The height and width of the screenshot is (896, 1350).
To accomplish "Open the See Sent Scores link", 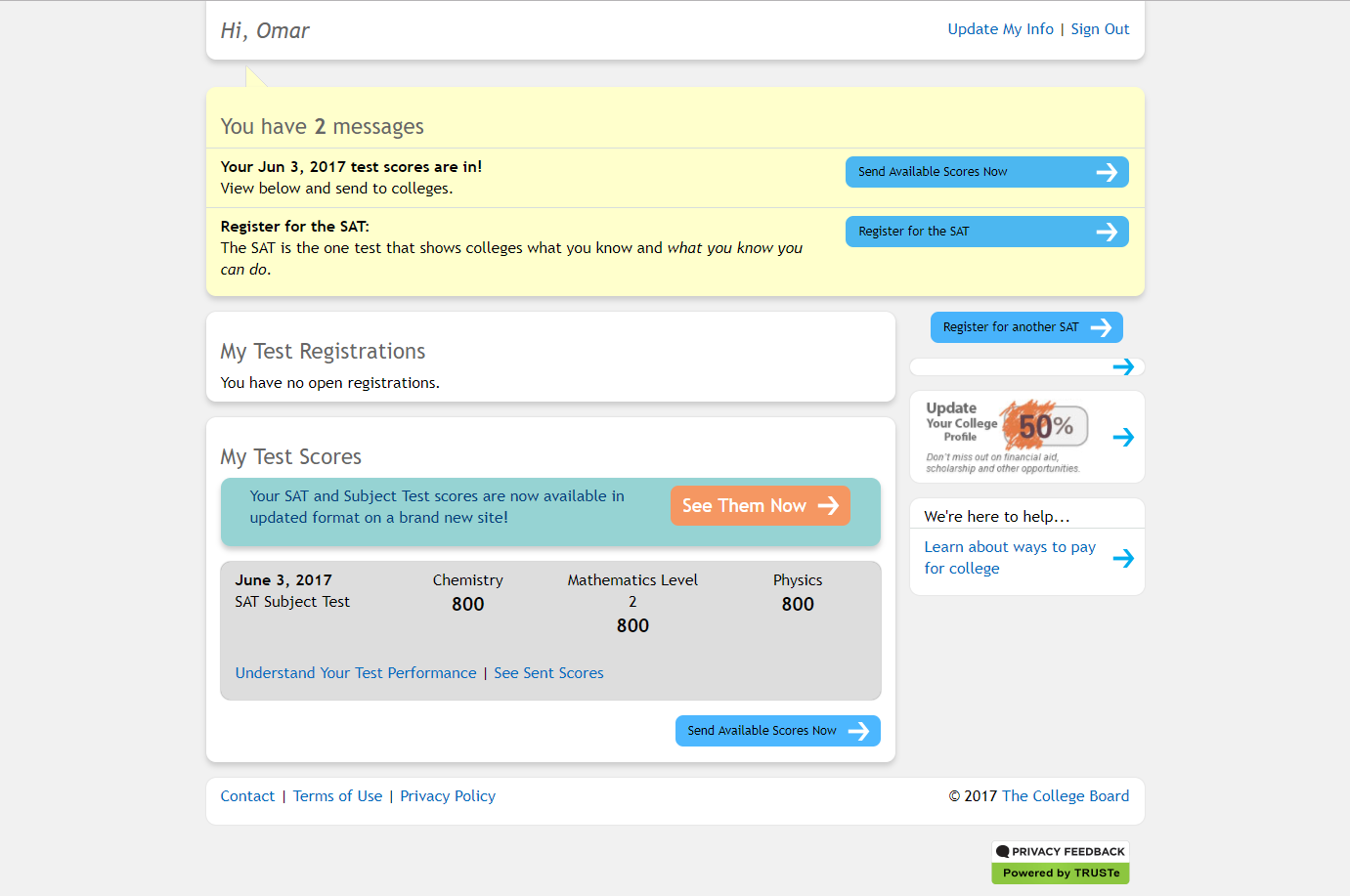I will [548, 673].
